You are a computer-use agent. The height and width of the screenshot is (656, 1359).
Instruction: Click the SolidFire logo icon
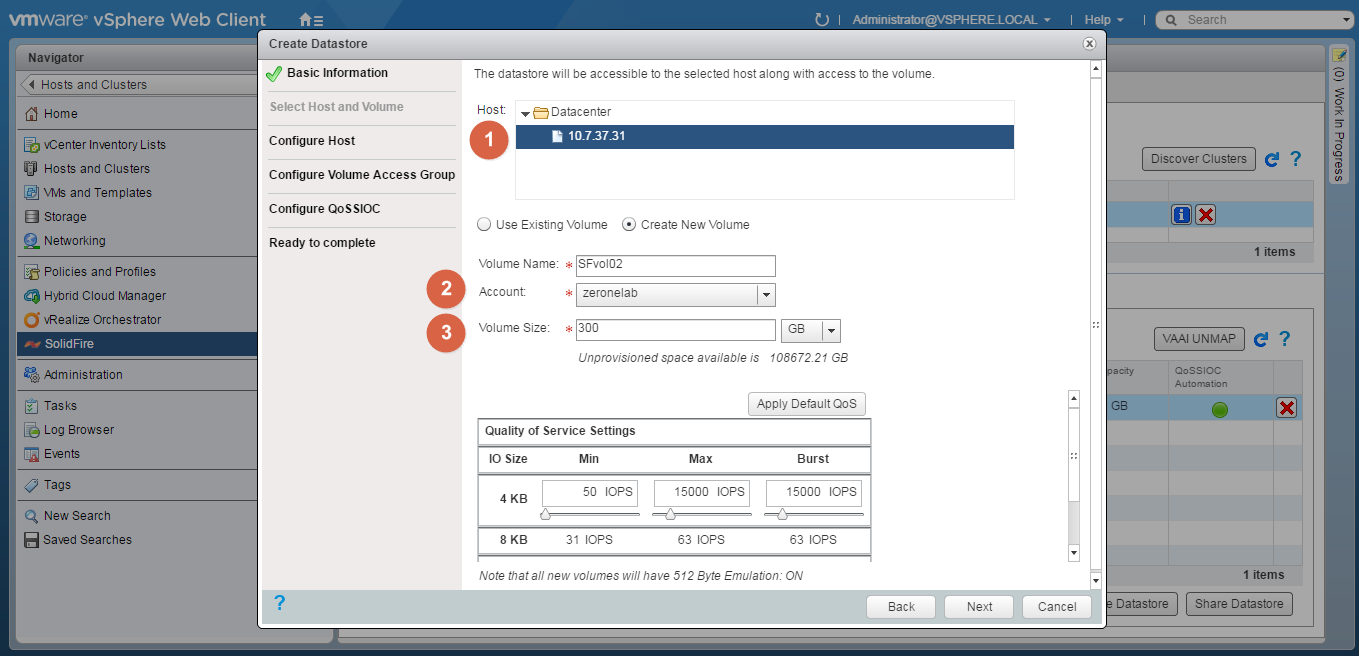tap(31, 344)
